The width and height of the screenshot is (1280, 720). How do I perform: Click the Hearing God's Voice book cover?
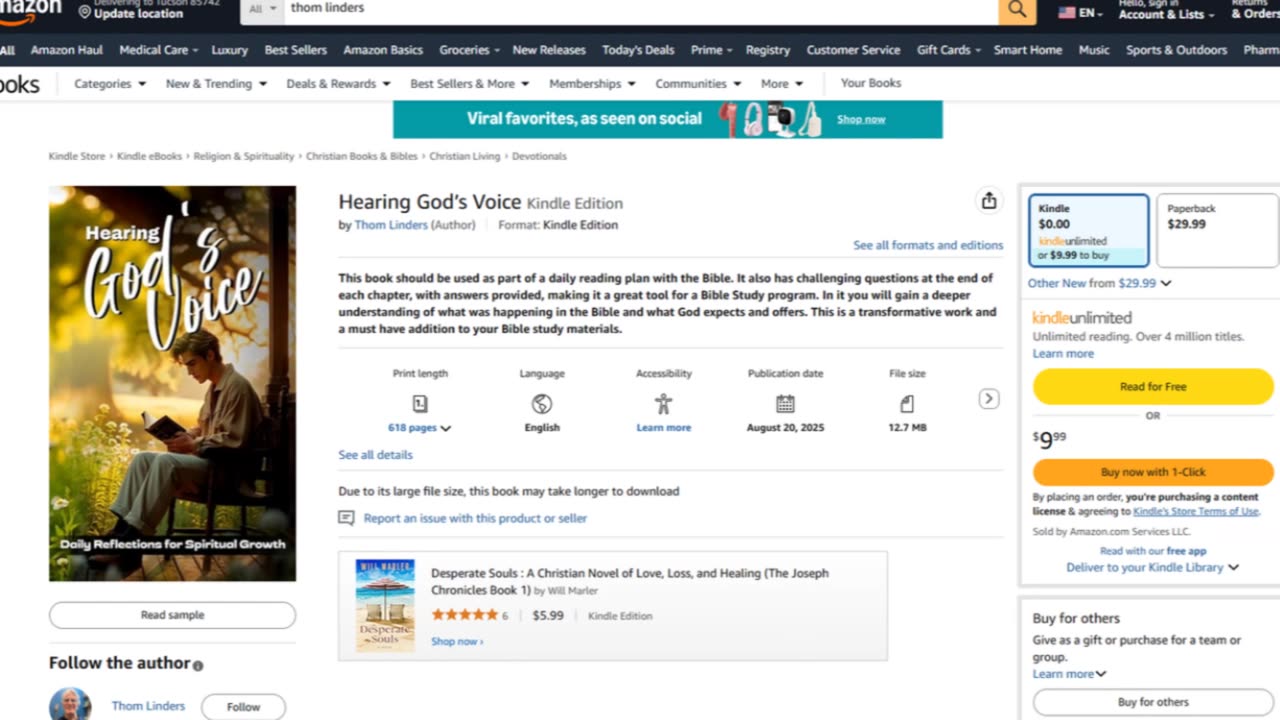point(172,383)
